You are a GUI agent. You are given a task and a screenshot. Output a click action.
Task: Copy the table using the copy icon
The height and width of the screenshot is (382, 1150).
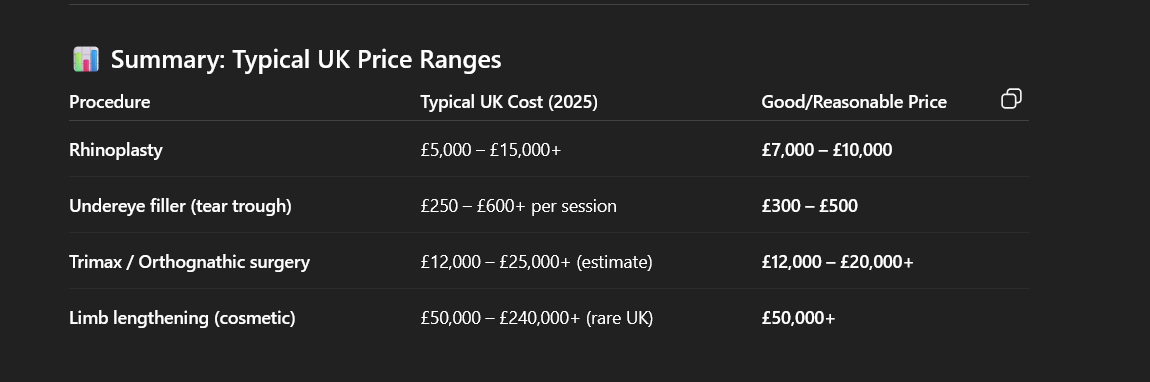(x=1011, y=98)
